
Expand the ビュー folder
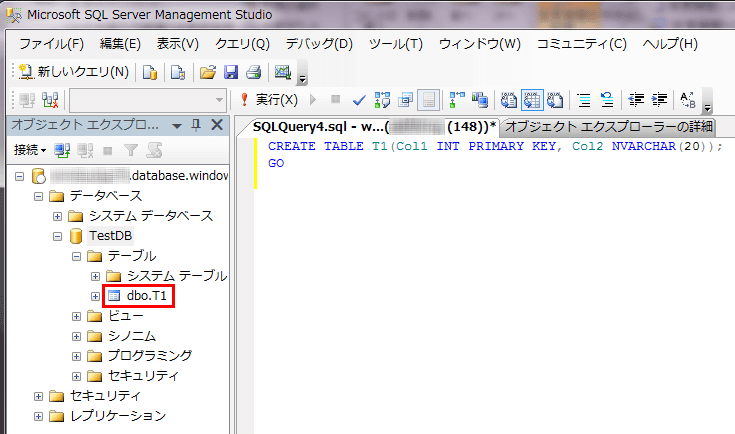pyautogui.click(x=76, y=316)
